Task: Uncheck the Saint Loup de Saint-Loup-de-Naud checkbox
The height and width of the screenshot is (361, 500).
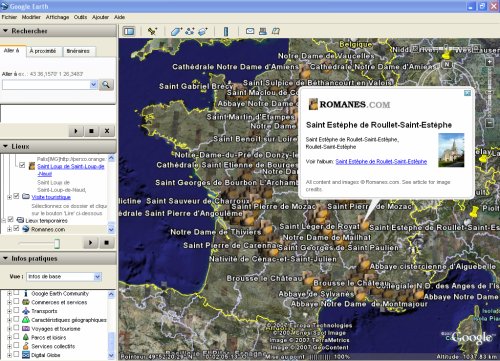Action: tap(22, 165)
